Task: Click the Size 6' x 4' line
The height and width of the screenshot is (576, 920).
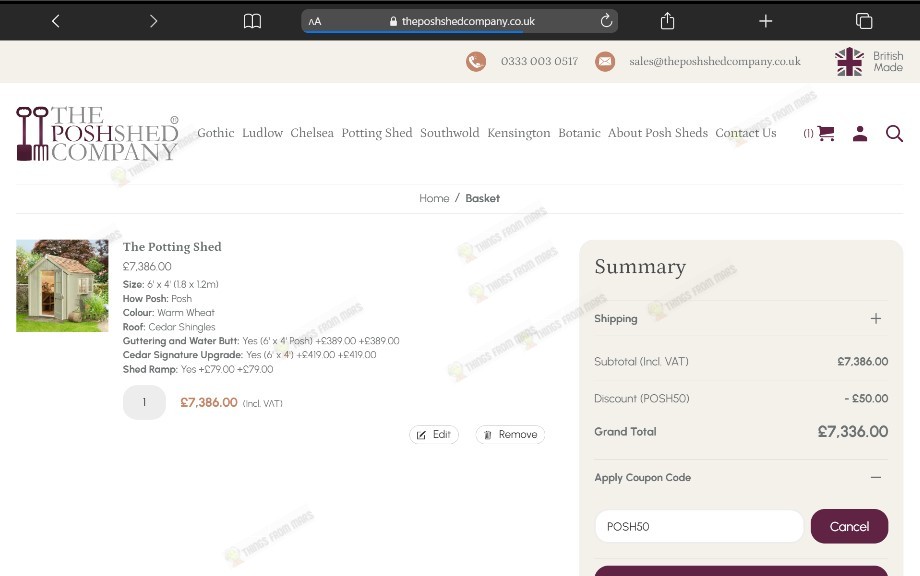Action: pyautogui.click(x=170, y=284)
